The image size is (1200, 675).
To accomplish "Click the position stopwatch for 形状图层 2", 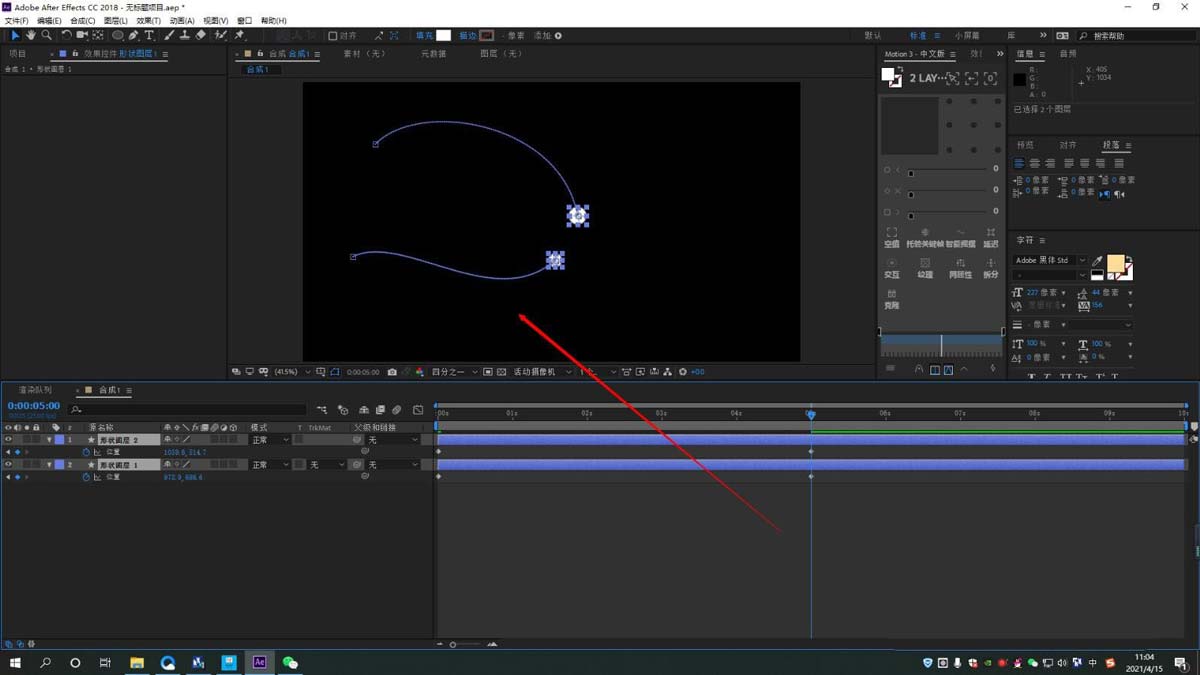I will point(86,452).
